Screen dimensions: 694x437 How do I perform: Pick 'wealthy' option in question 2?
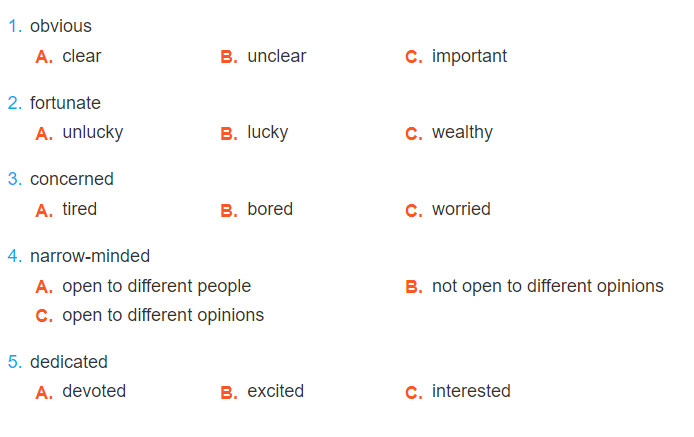449,132
